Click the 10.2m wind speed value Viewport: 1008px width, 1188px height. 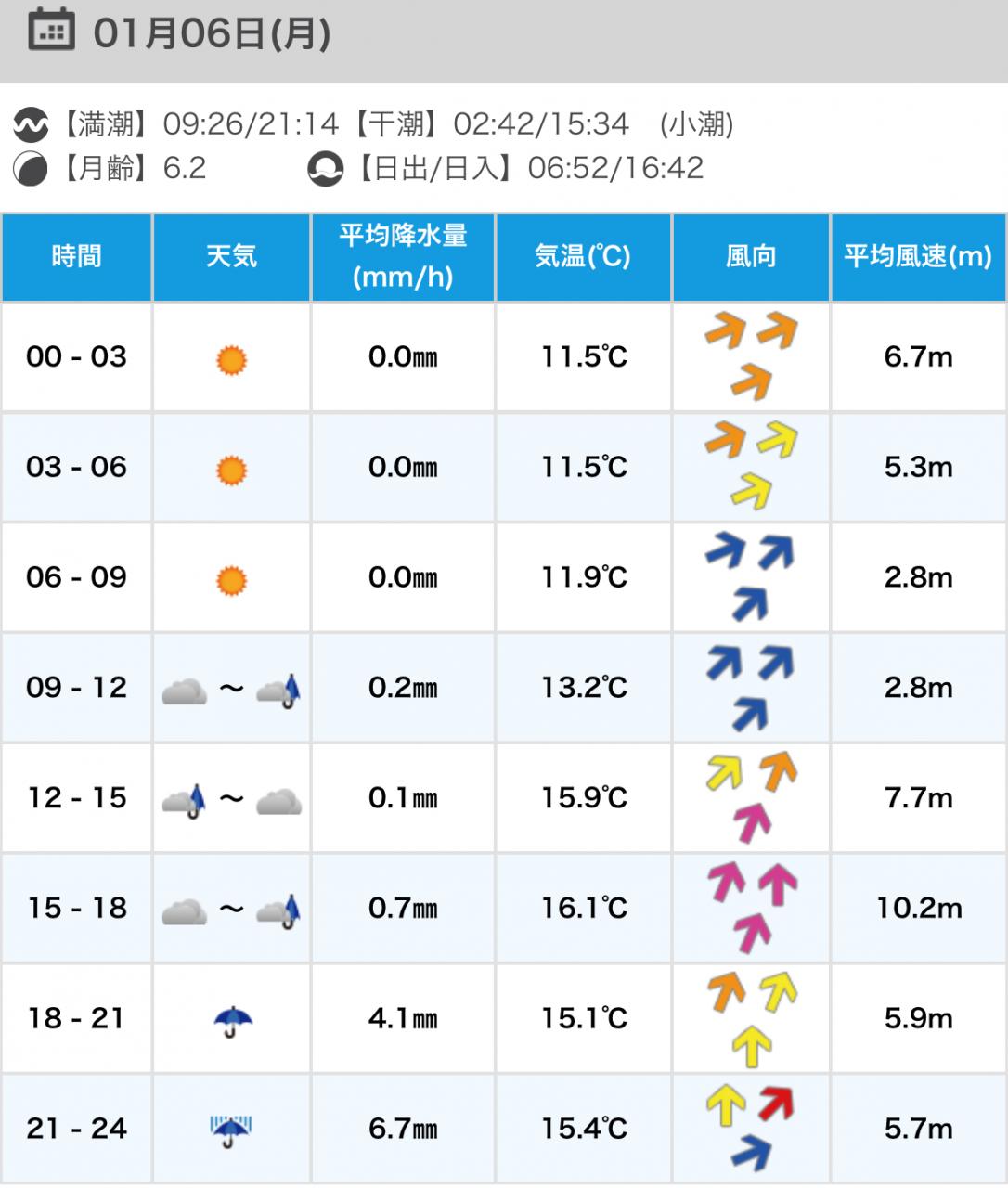[918, 909]
